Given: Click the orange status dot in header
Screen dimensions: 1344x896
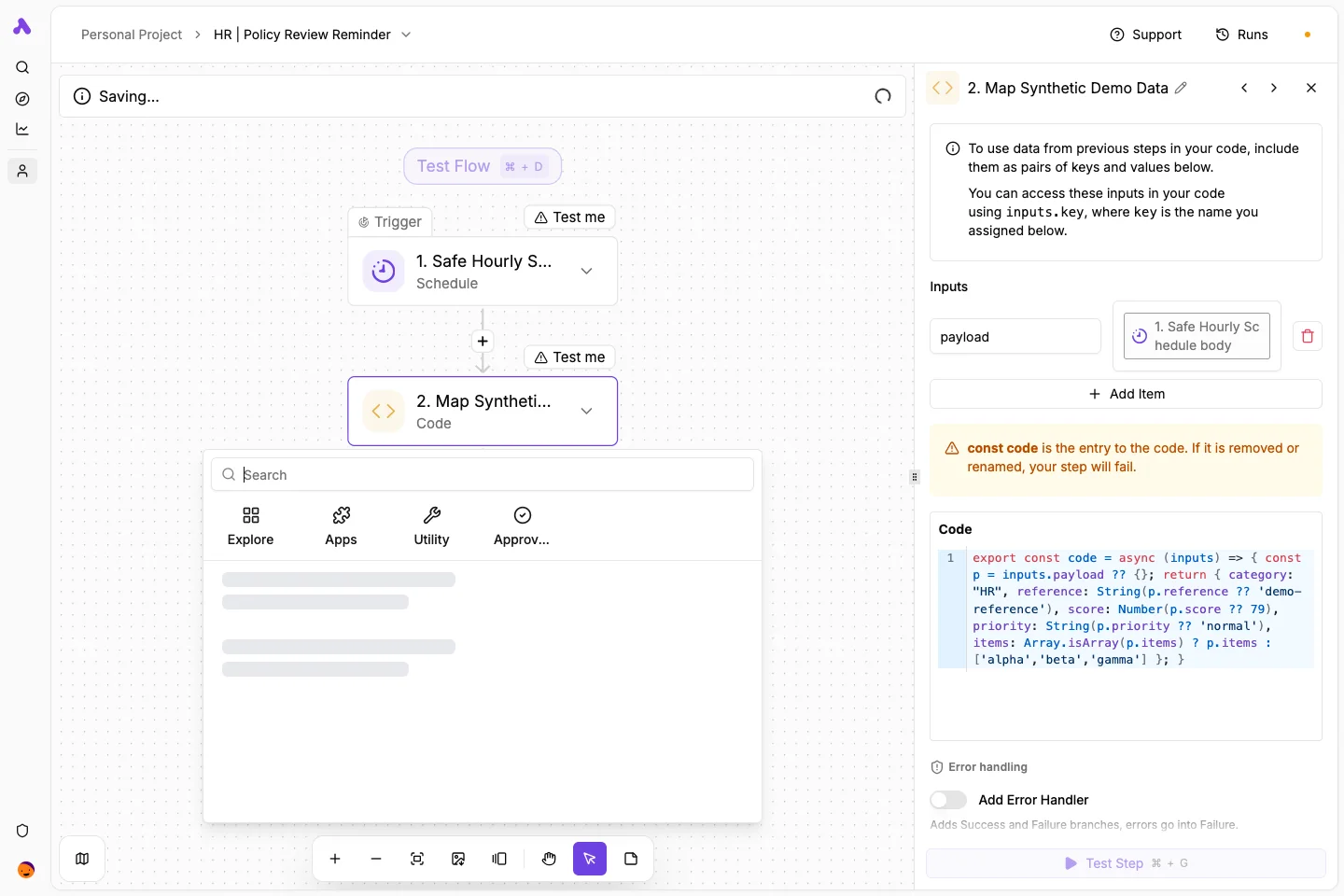Looking at the screenshot, I should pos(1308,35).
